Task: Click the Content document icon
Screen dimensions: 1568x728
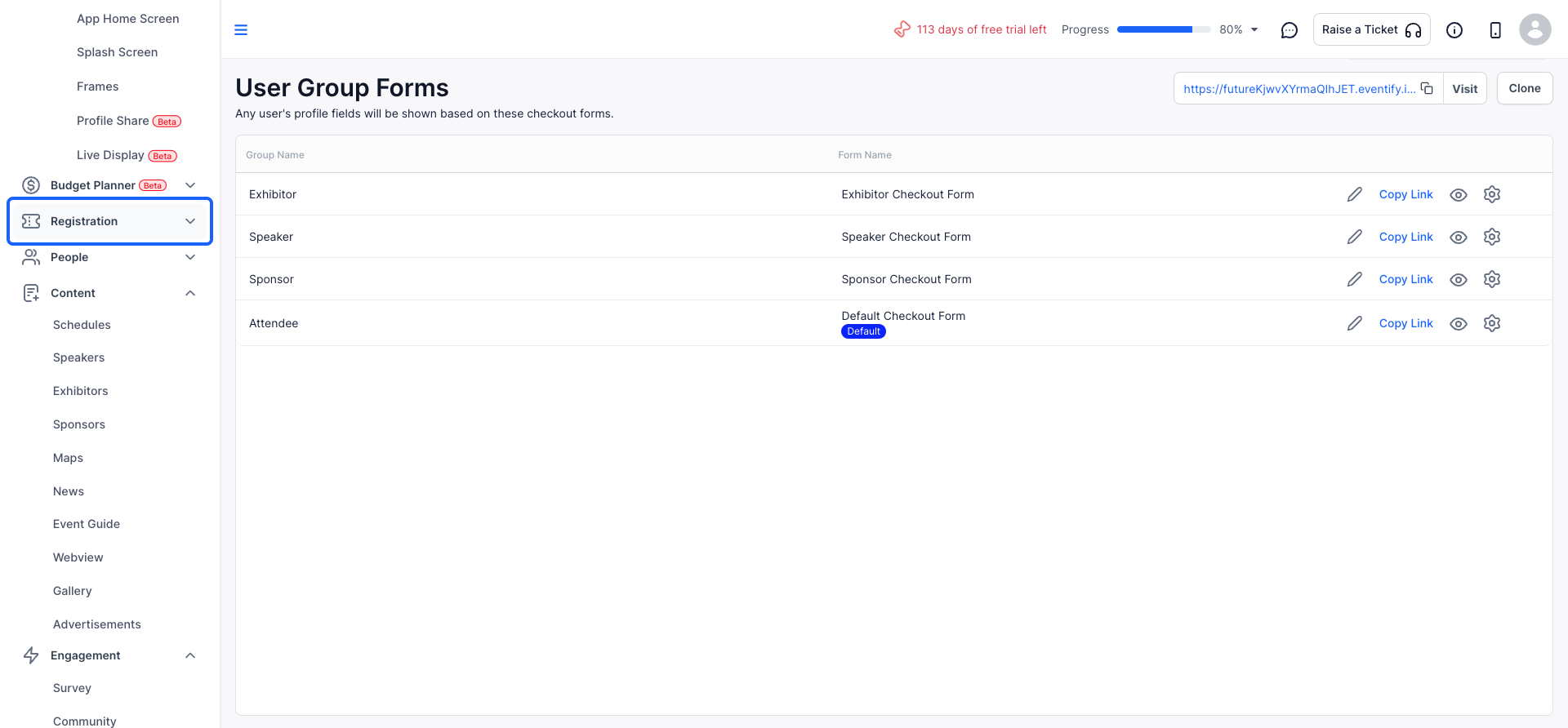Action: coord(31,293)
